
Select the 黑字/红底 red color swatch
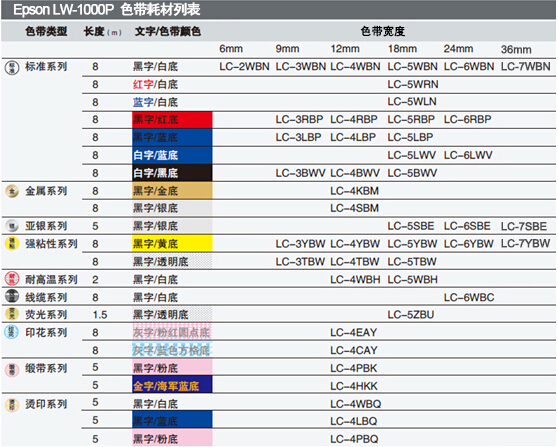tap(172, 120)
